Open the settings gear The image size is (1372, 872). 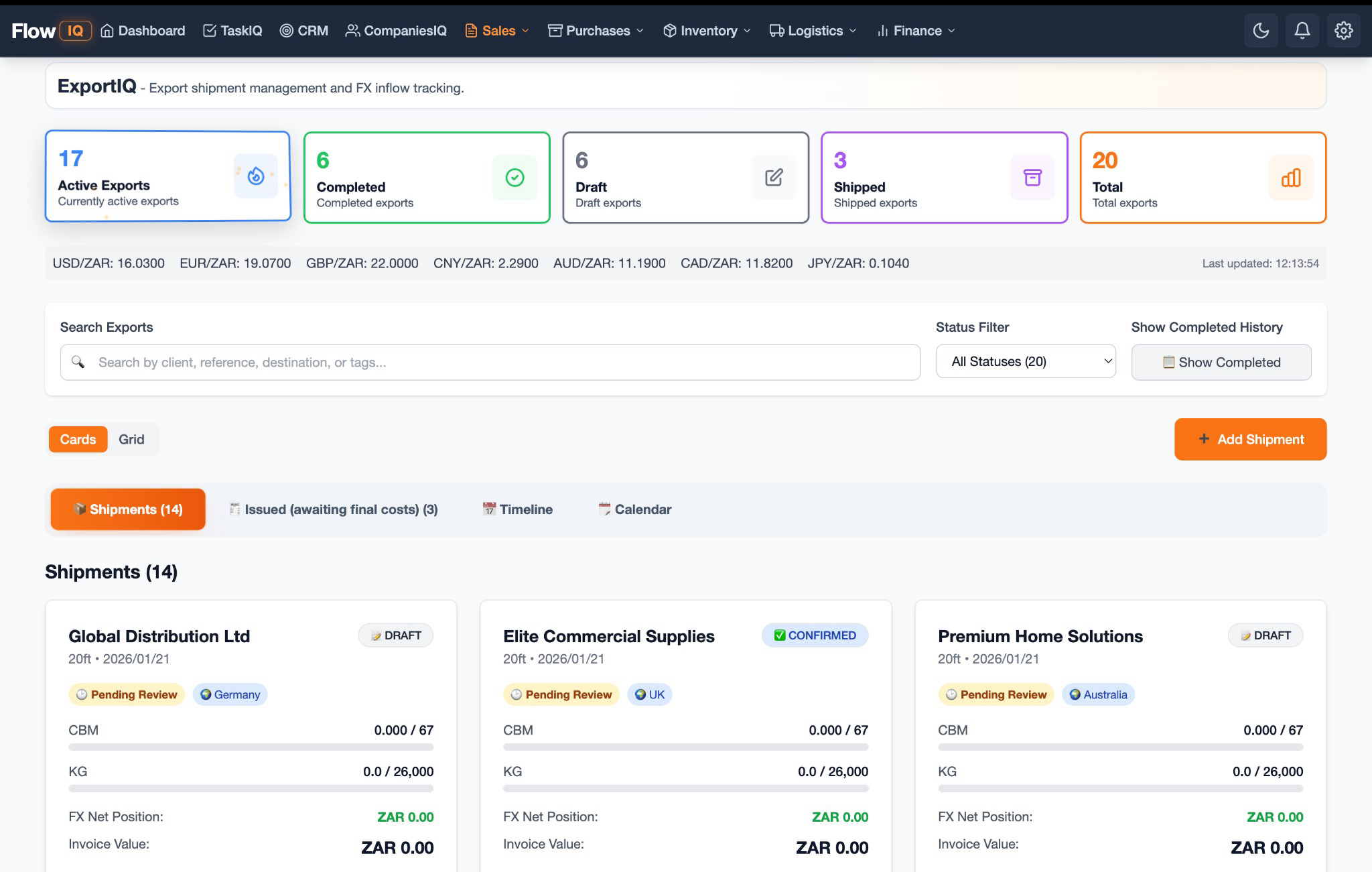(1344, 30)
